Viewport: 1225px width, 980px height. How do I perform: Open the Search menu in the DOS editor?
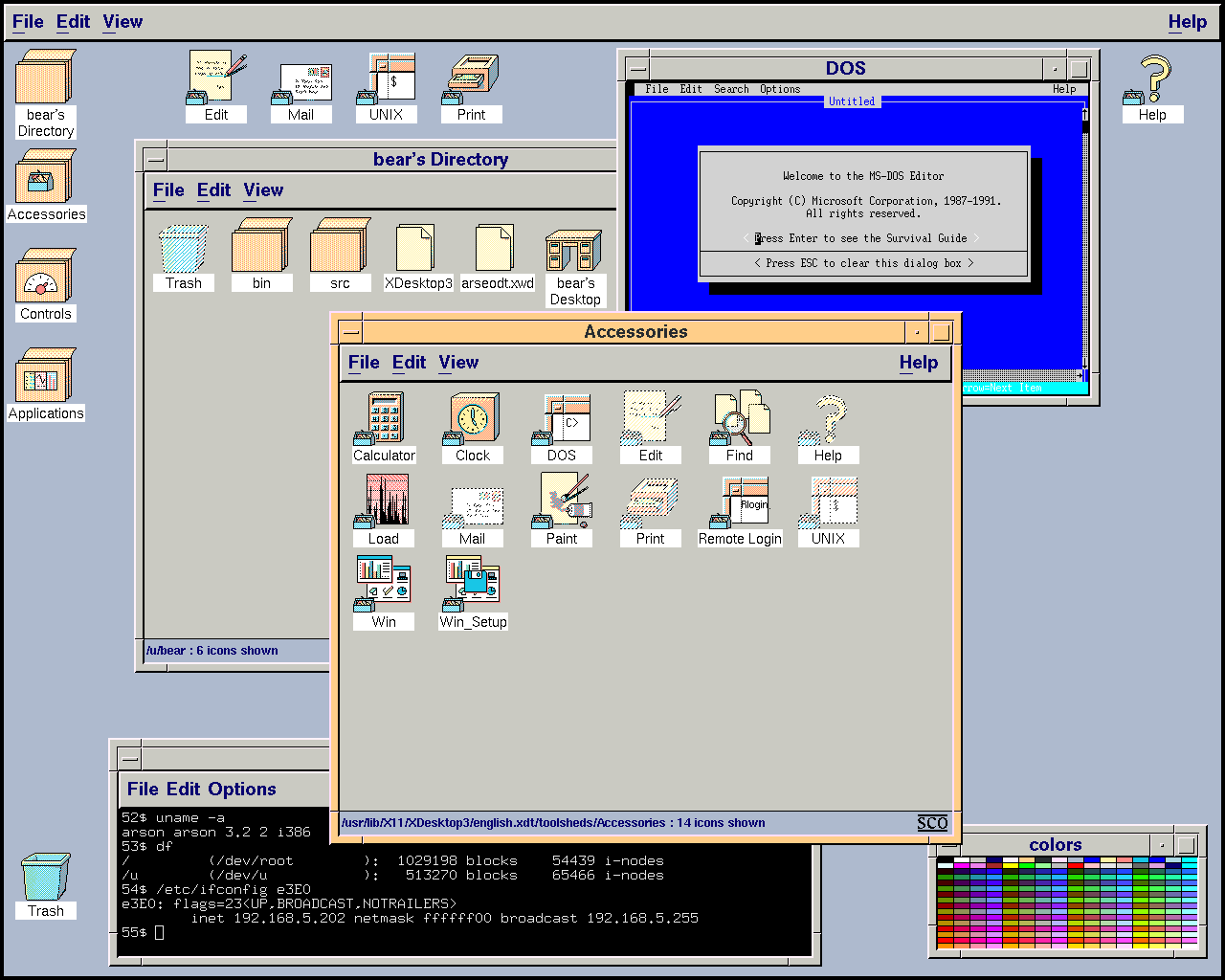point(731,89)
